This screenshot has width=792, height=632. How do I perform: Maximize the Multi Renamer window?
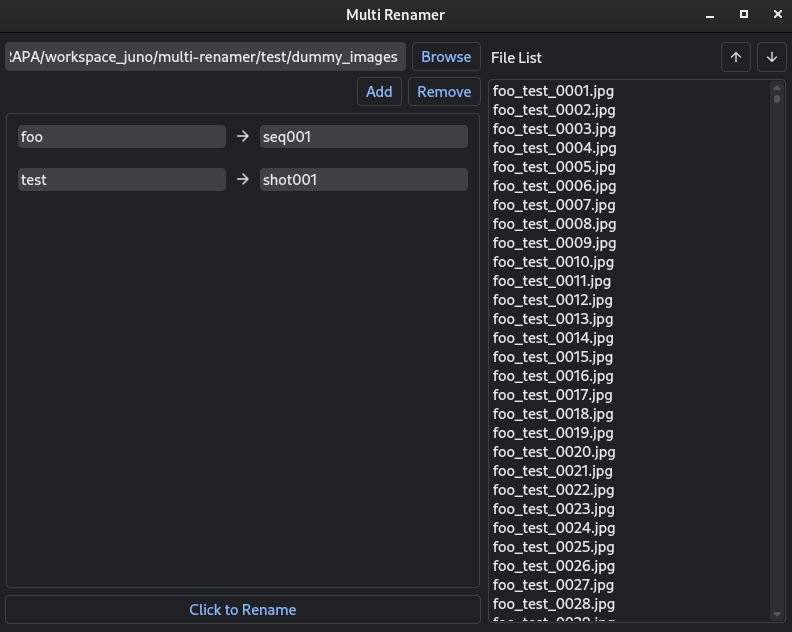744,15
